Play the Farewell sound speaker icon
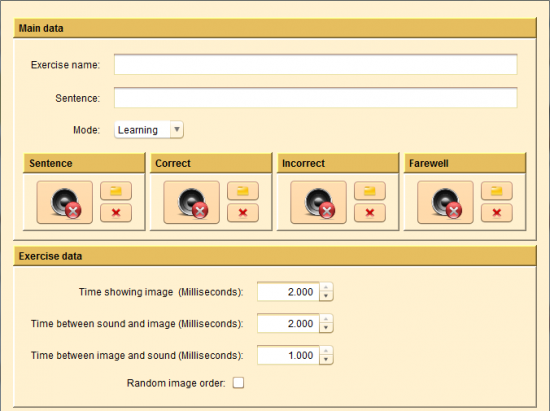 coord(445,202)
